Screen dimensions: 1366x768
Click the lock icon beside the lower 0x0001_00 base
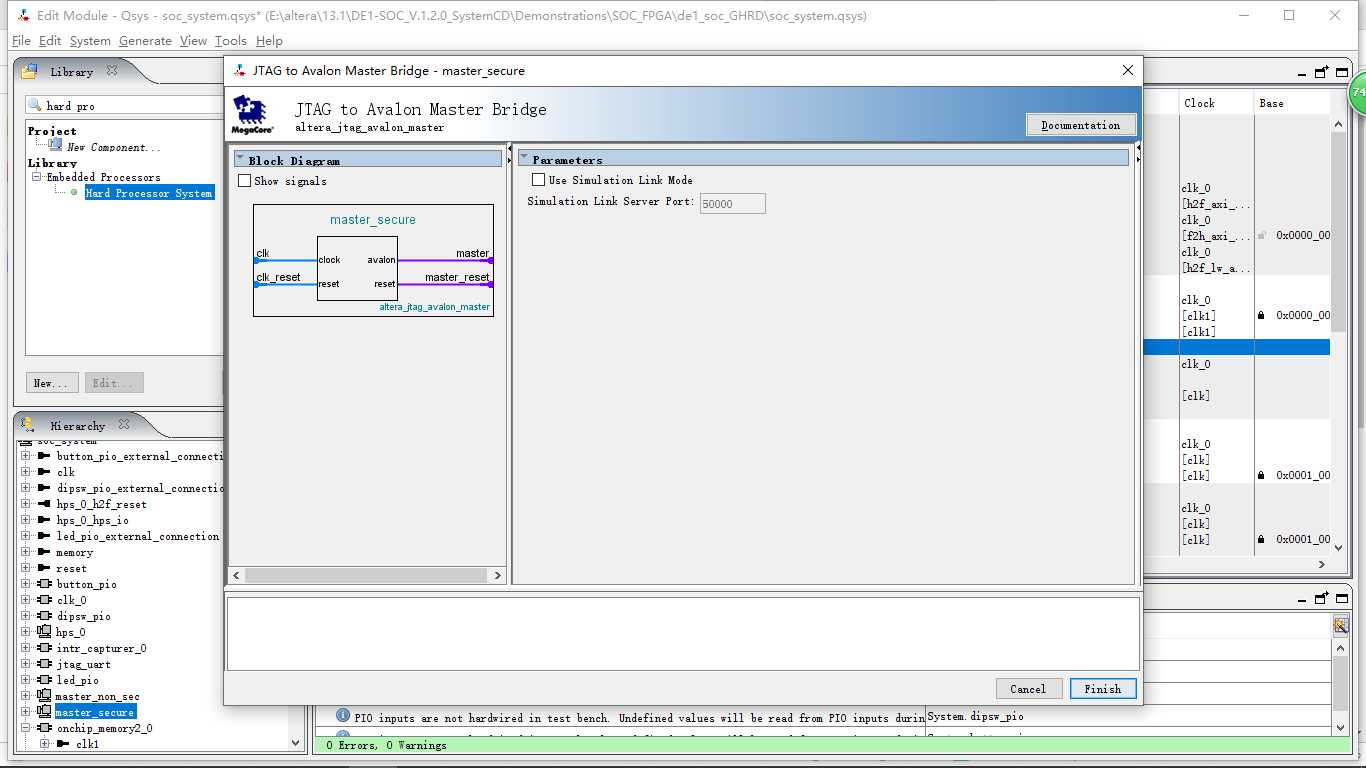click(x=1261, y=540)
